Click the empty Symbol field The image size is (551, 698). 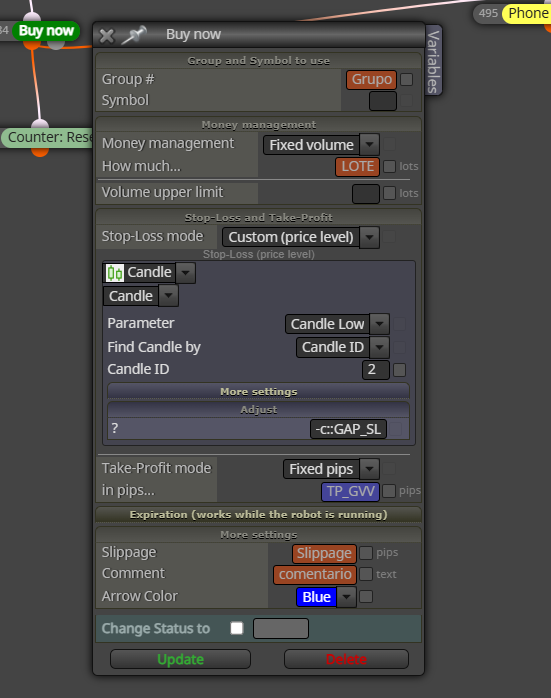tap(383, 101)
